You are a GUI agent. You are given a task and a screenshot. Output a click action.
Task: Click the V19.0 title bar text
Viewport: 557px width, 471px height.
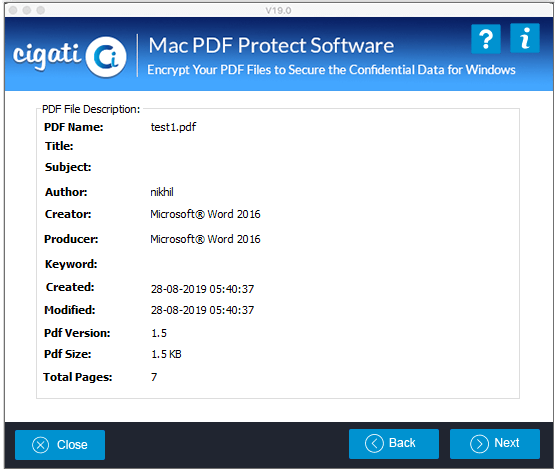tap(278, 11)
